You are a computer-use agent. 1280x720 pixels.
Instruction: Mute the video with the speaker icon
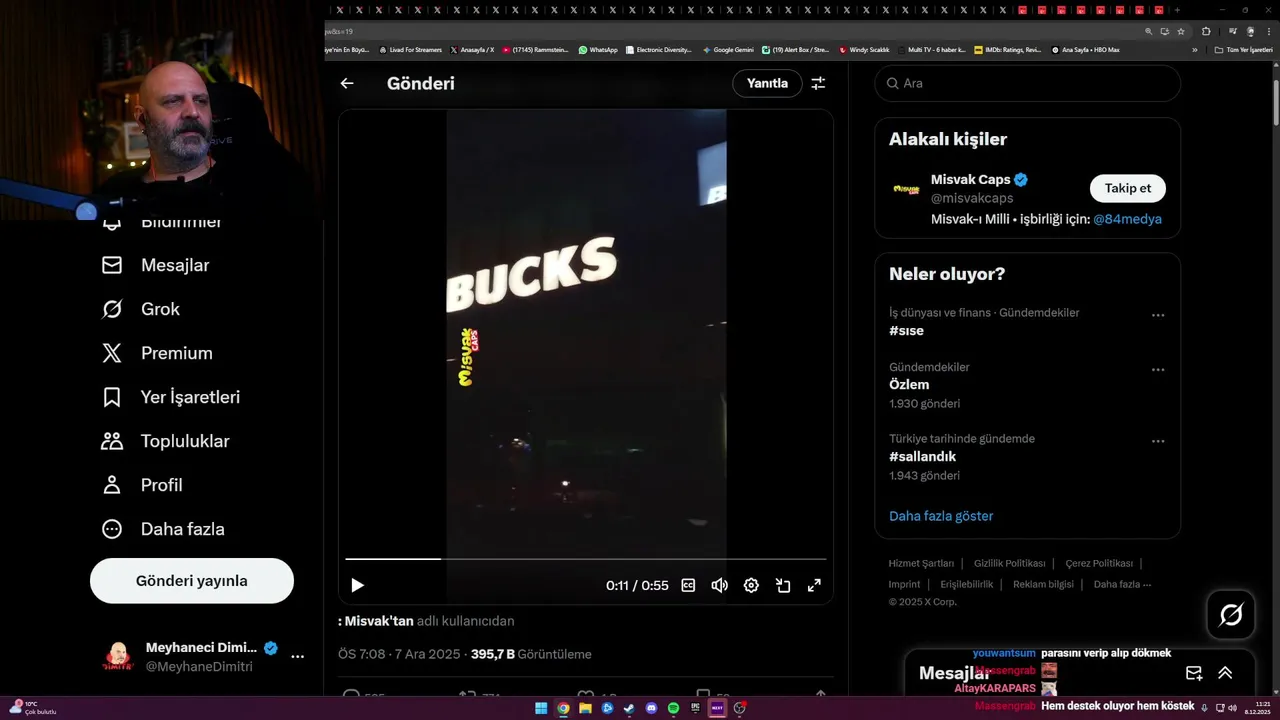[719, 585]
